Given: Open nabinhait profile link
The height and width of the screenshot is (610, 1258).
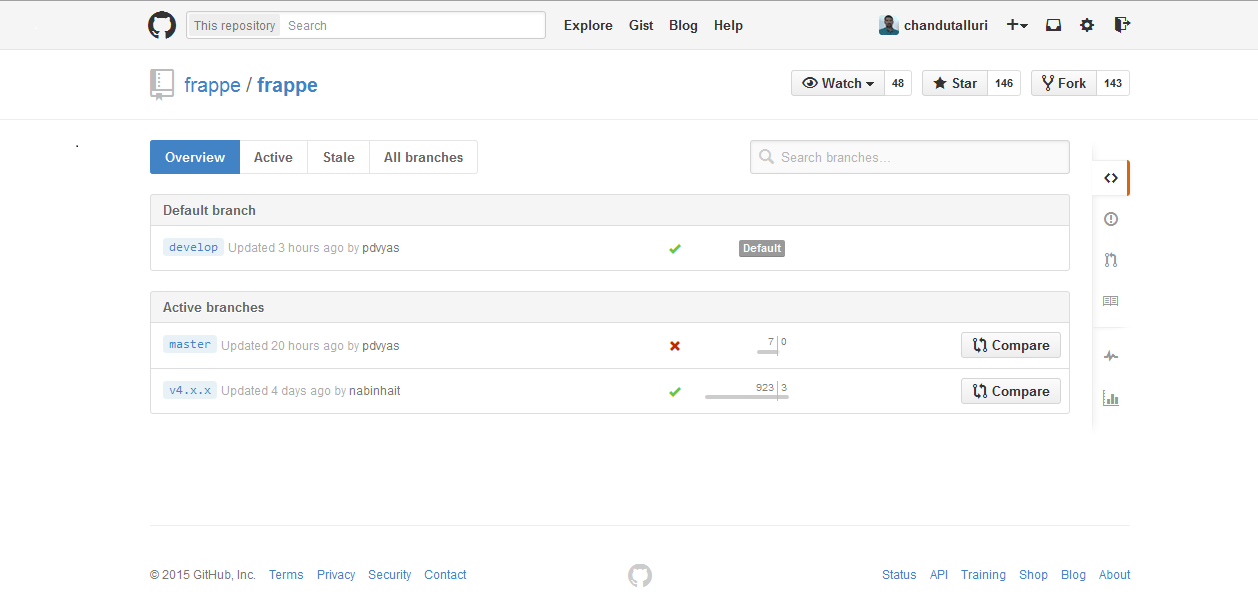Looking at the screenshot, I should 375,391.
